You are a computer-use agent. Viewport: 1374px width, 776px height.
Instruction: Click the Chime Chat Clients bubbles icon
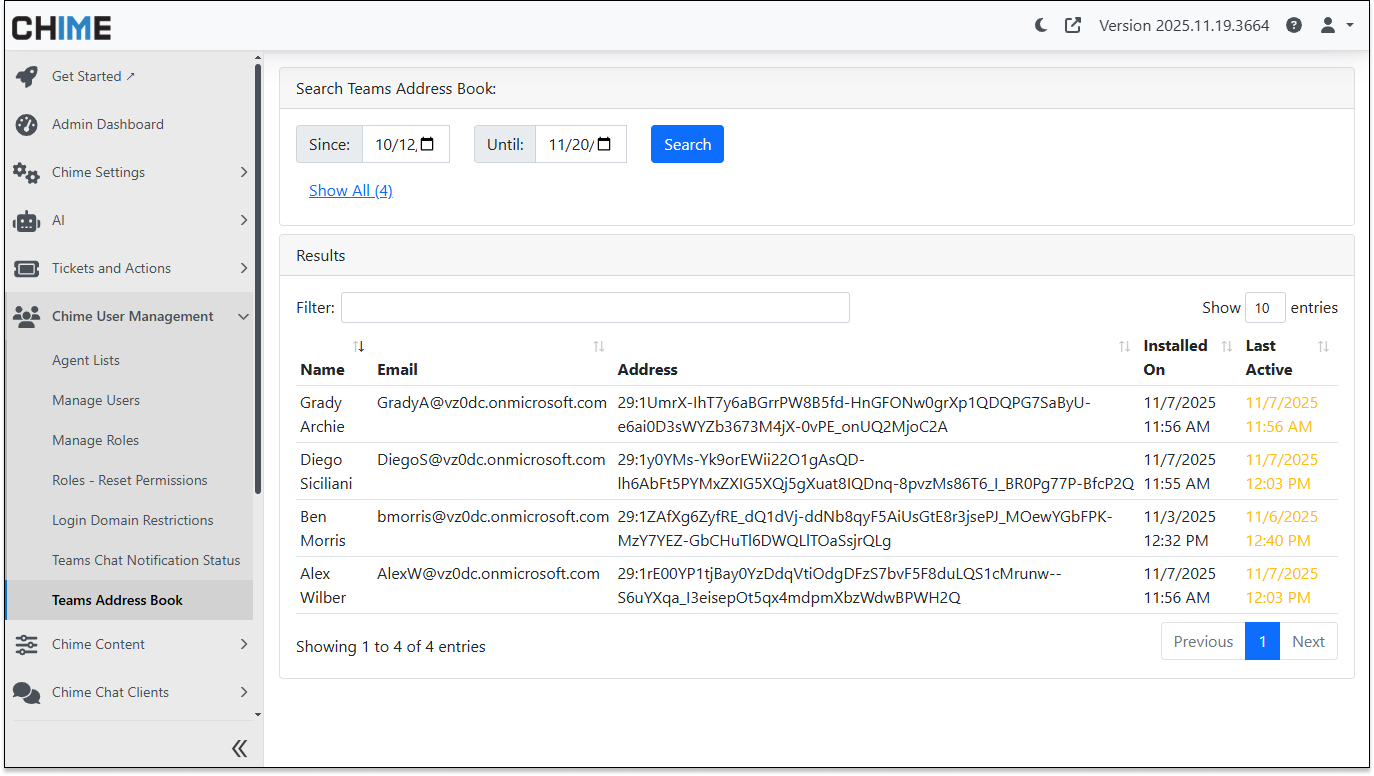tap(27, 693)
